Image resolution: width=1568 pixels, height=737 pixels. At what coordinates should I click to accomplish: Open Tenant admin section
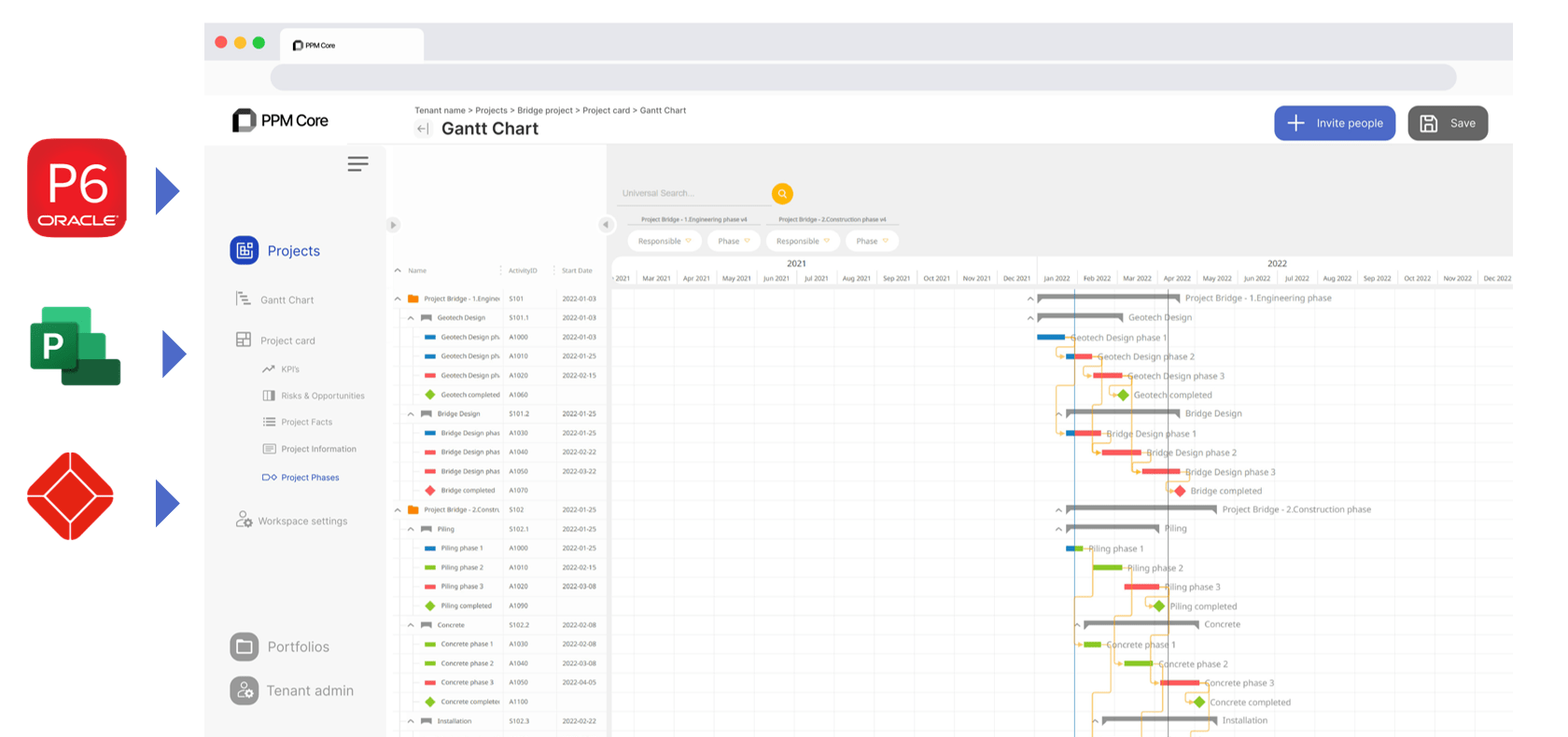(x=292, y=690)
